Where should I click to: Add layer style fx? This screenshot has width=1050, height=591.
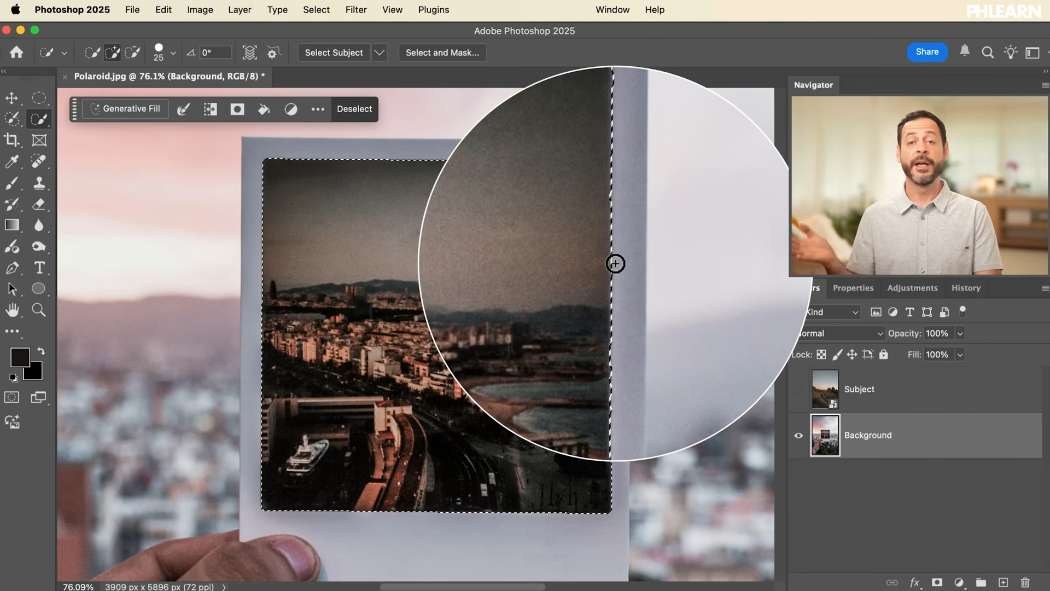[x=914, y=582]
